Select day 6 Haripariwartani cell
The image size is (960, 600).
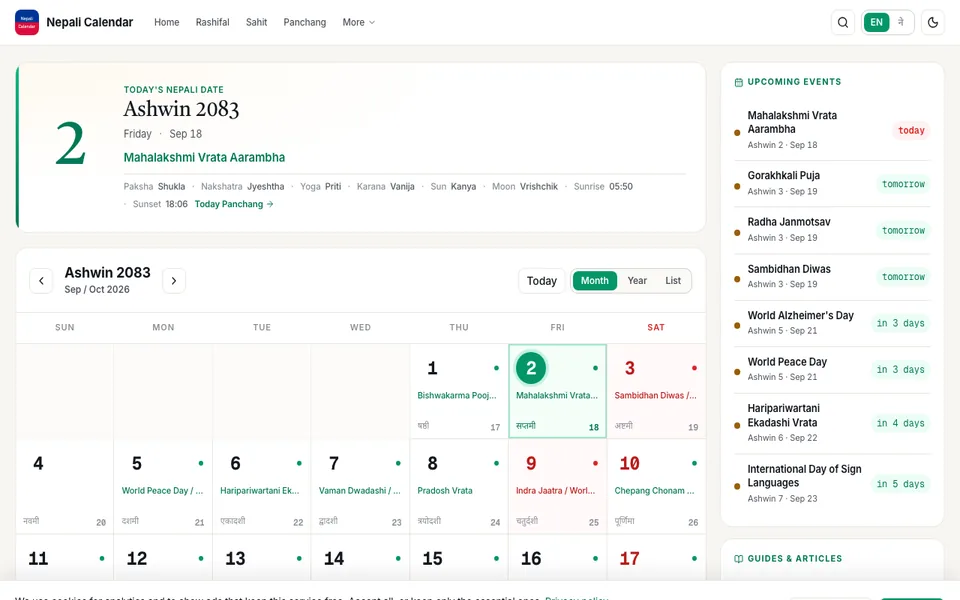261,486
